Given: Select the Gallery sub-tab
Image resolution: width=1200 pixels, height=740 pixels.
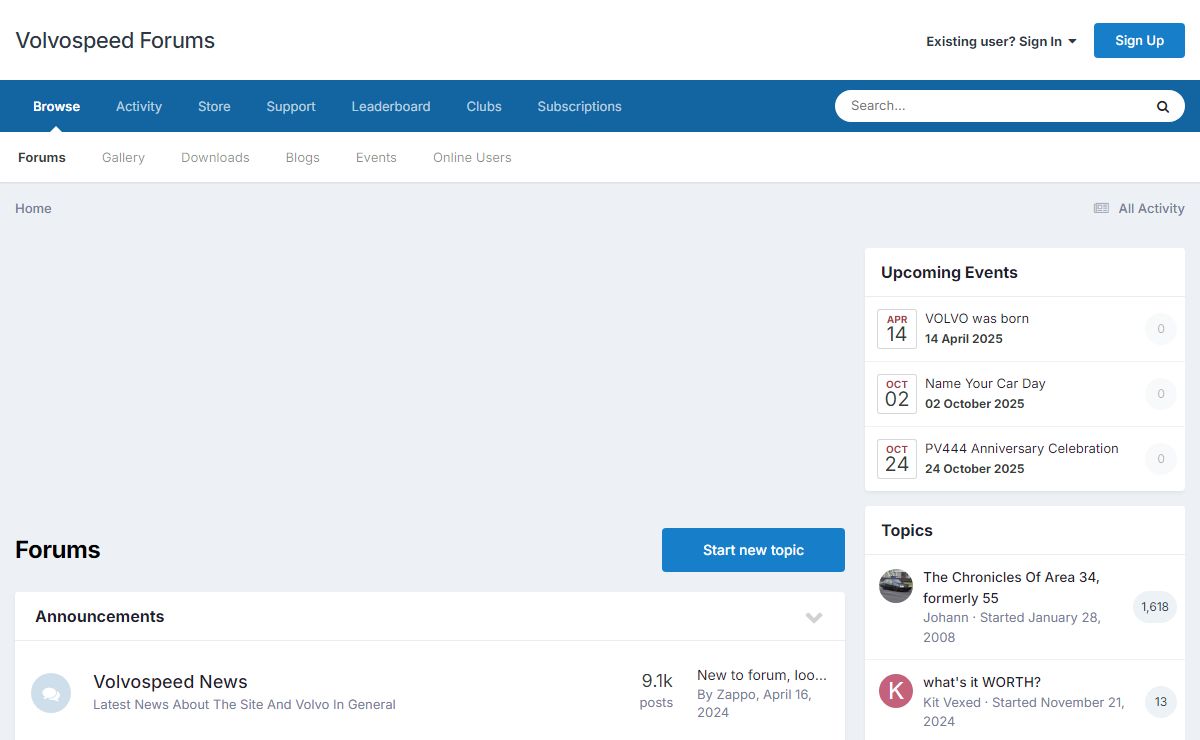Looking at the screenshot, I should click(x=123, y=157).
